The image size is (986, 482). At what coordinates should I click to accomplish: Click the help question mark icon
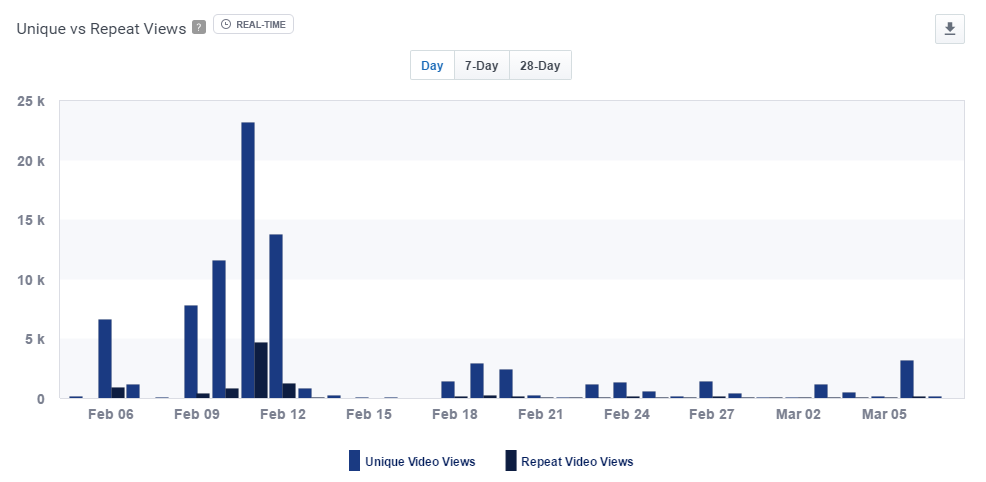(199, 28)
